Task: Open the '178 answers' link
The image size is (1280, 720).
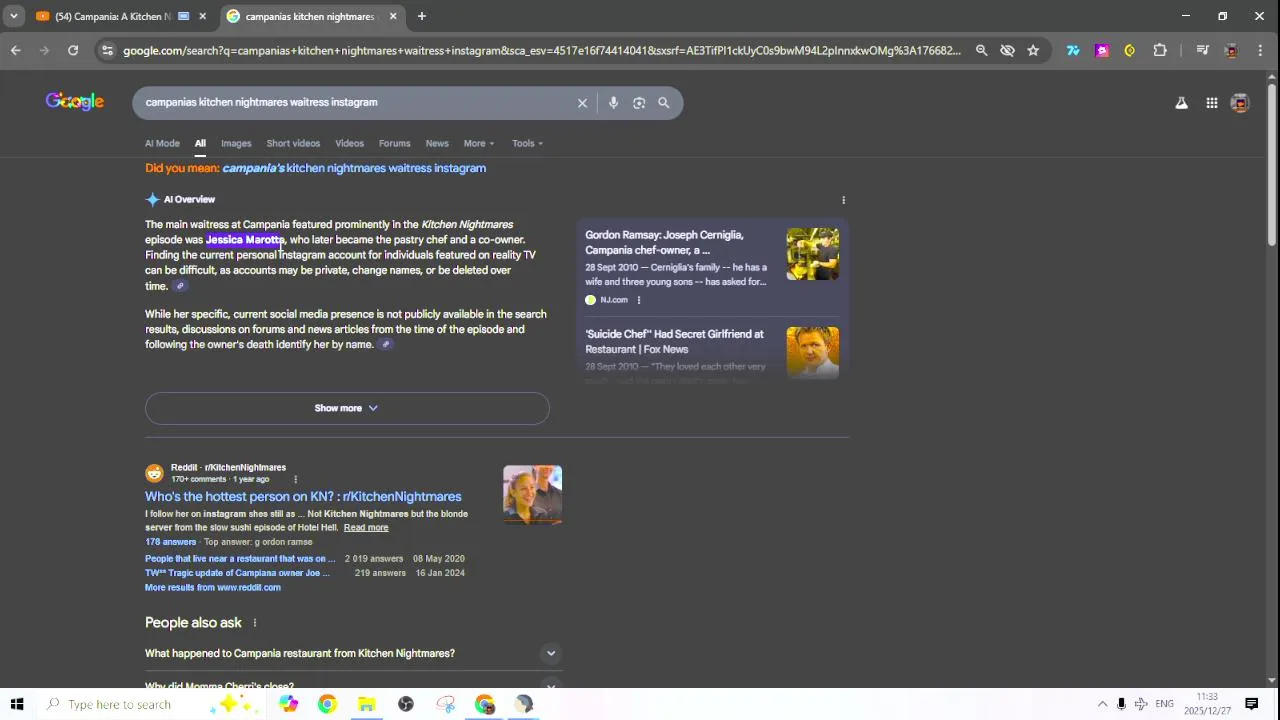Action: (170, 542)
